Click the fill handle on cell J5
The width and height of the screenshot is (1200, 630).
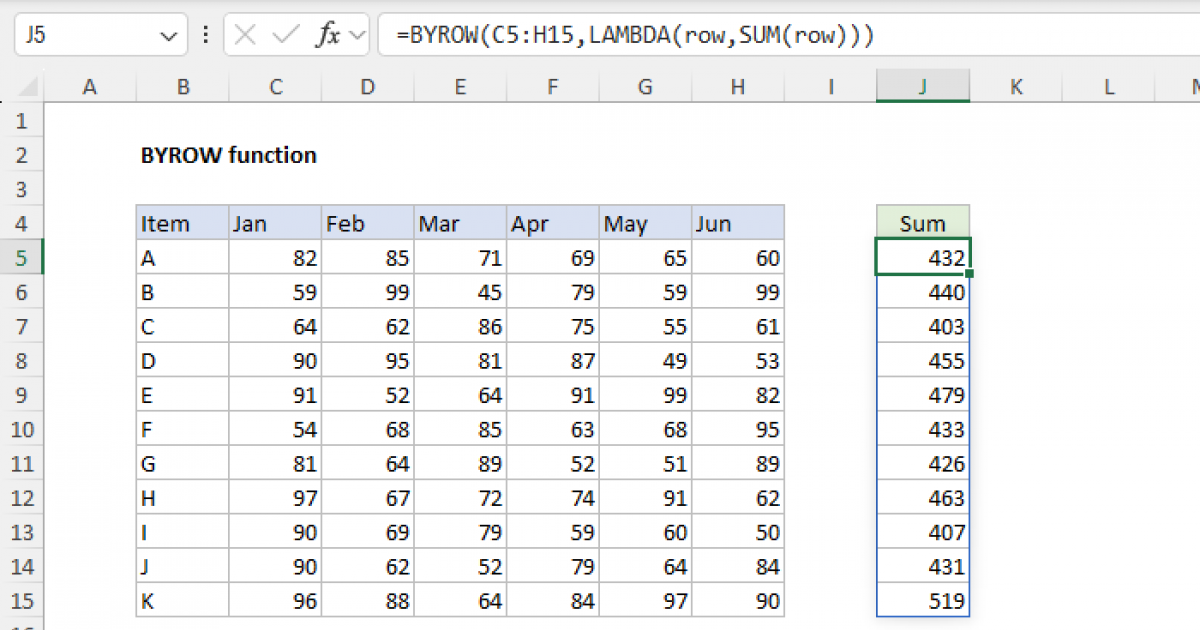pyautogui.click(x=969, y=273)
